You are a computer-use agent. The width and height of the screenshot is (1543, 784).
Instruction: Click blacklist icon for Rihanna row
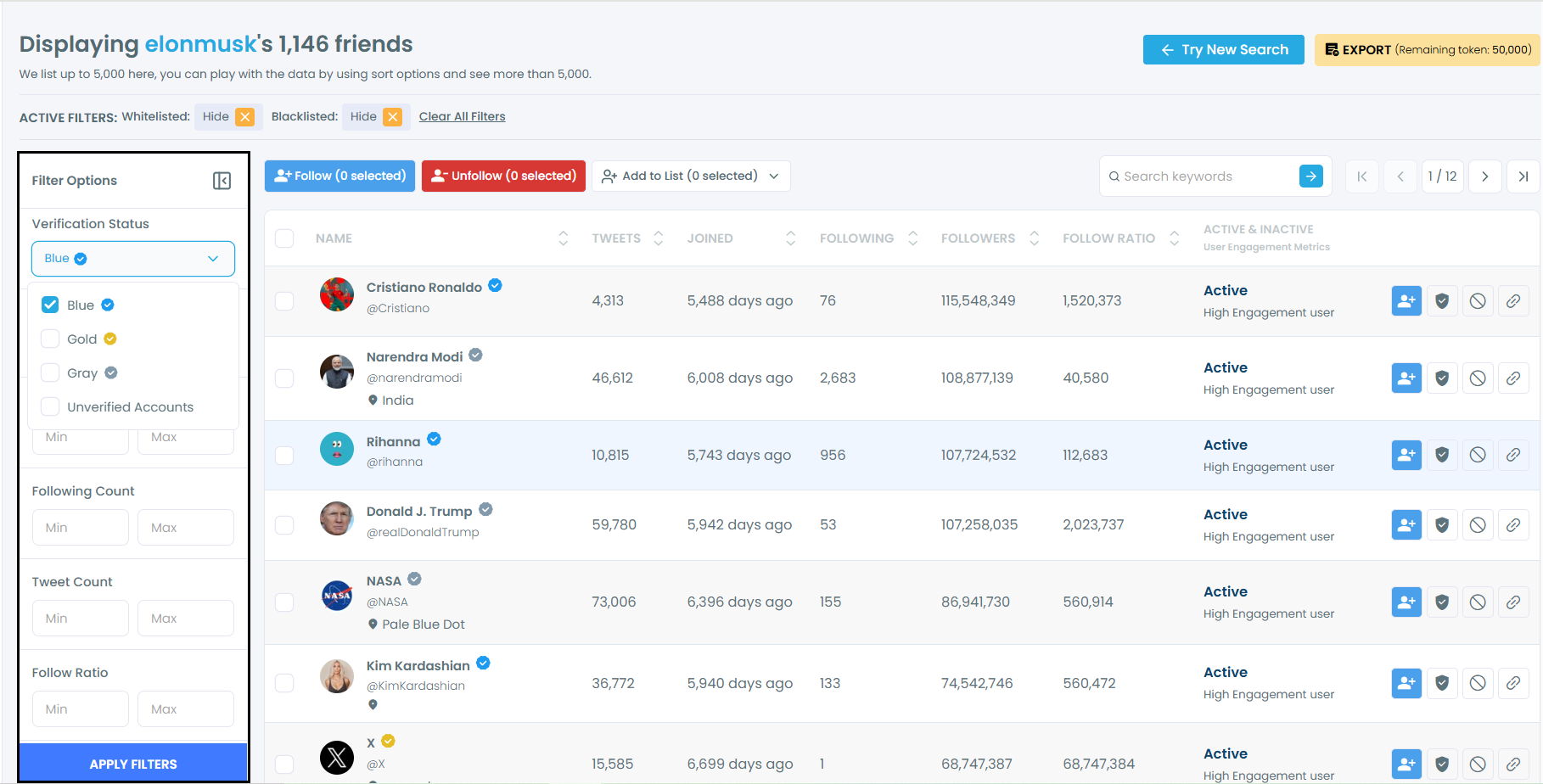coord(1478,455)
